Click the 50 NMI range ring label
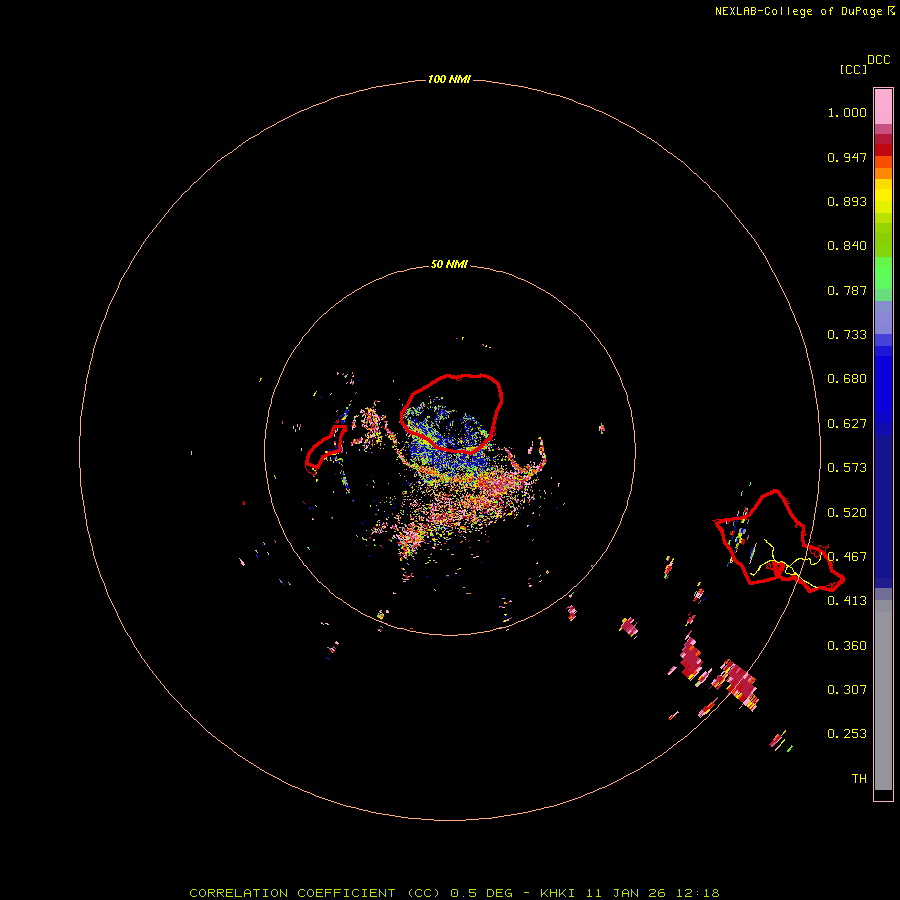Viewport: 900px width, 900px height. click(x=449, y=264)
